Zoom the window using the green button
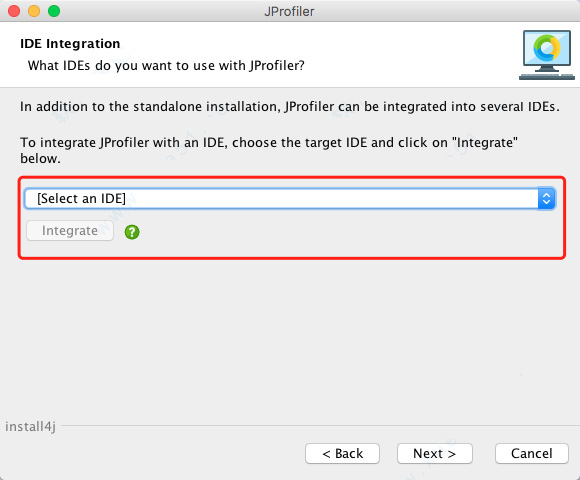The width and height of the screenshot is (580, 480). pos(54,11)
